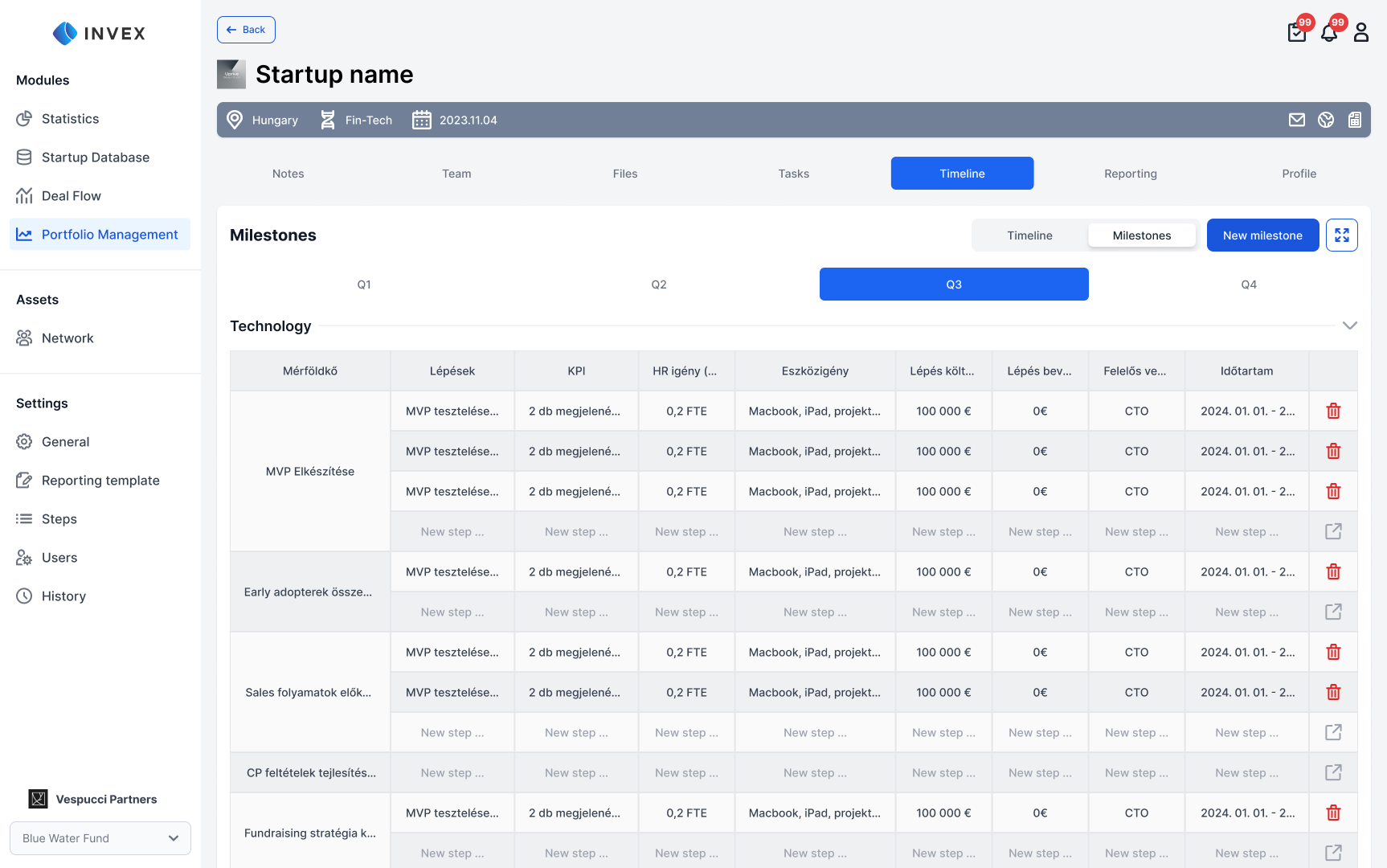Open the notifications bell

(x=1329, y=32)
